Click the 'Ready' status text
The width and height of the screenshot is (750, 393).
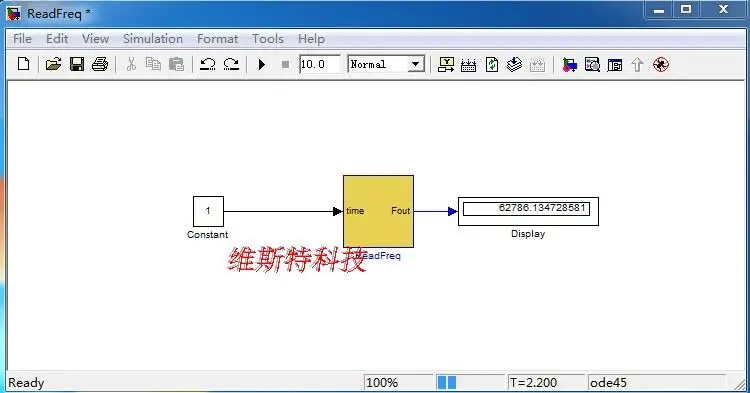[x=26, y=383]
